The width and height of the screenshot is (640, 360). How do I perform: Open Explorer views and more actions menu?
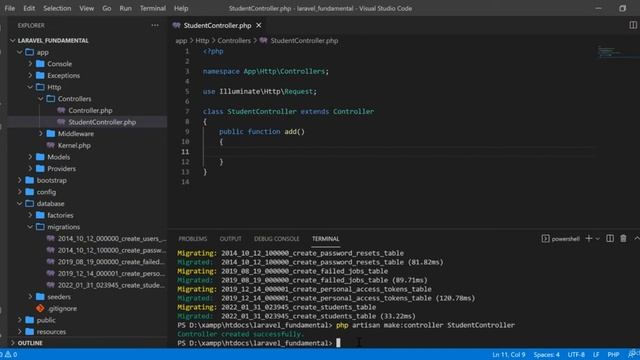click(x=155, y=25)
